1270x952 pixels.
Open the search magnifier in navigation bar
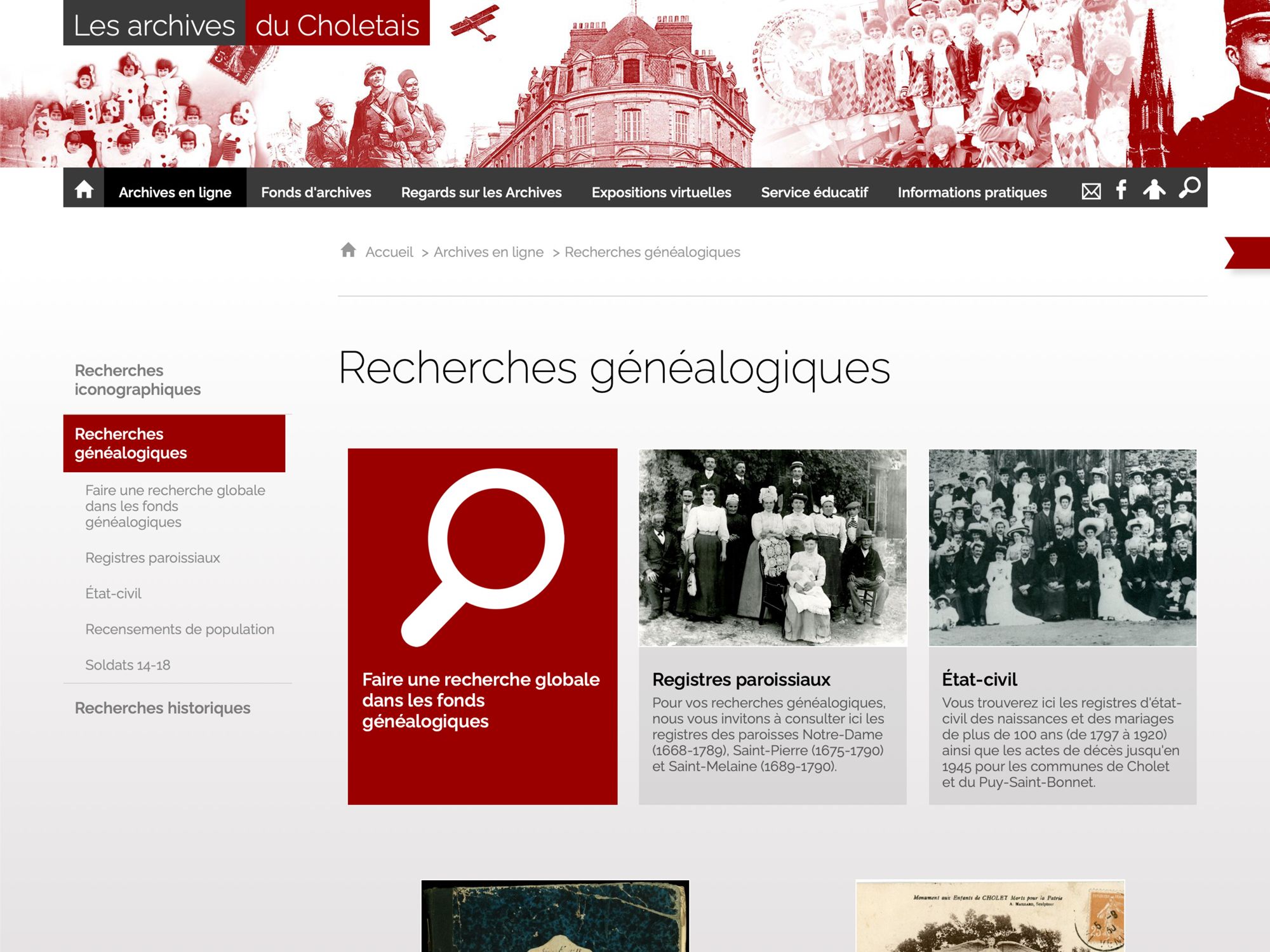1189,188
